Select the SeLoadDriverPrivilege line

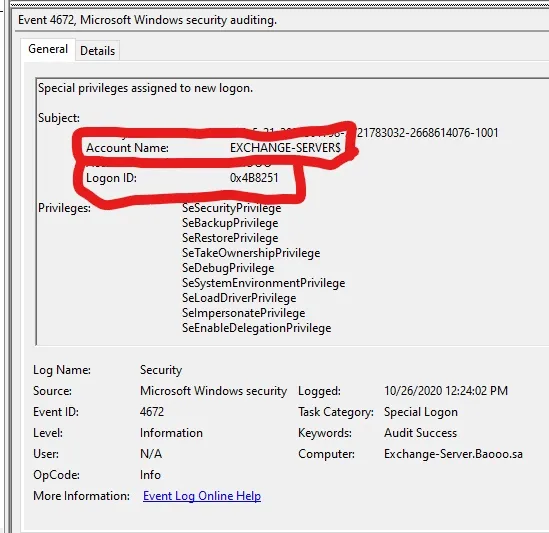pyautogui.click(x=239, y=298)
